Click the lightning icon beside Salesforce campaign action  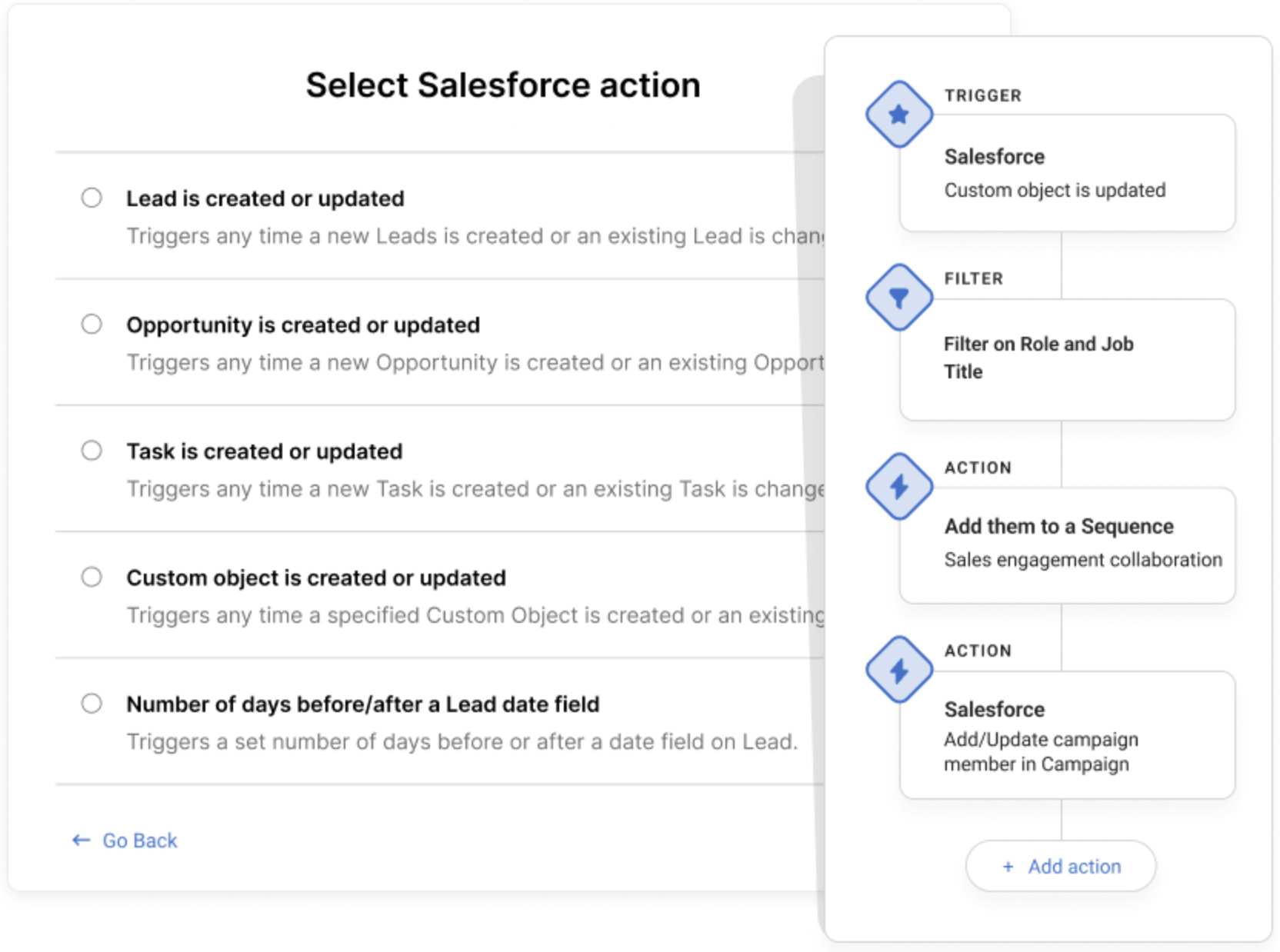coord(898,670)
